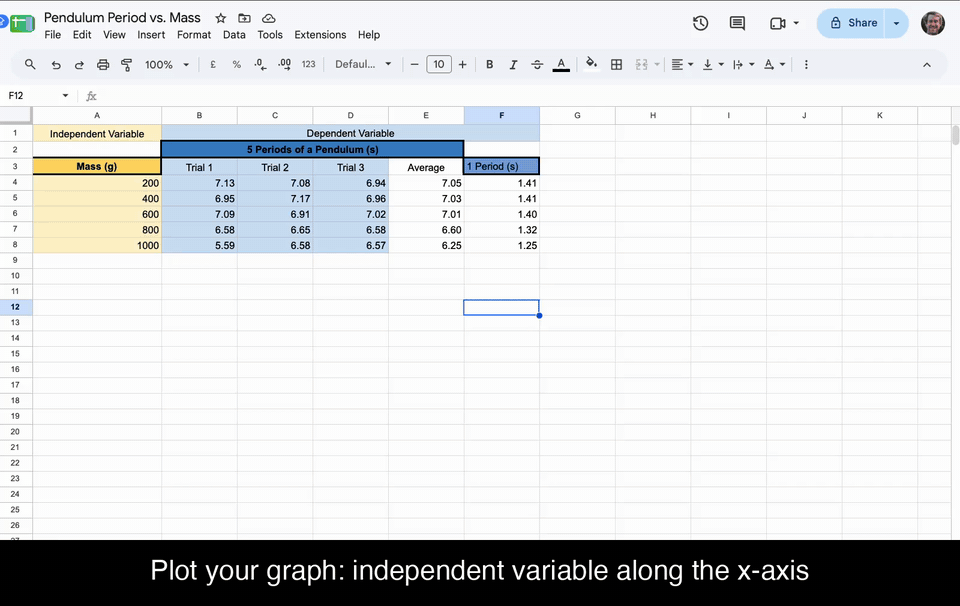Click the undo arrow in toolbar
The height and width of the screenshot is (606, 960).
[x=56, y=64]
